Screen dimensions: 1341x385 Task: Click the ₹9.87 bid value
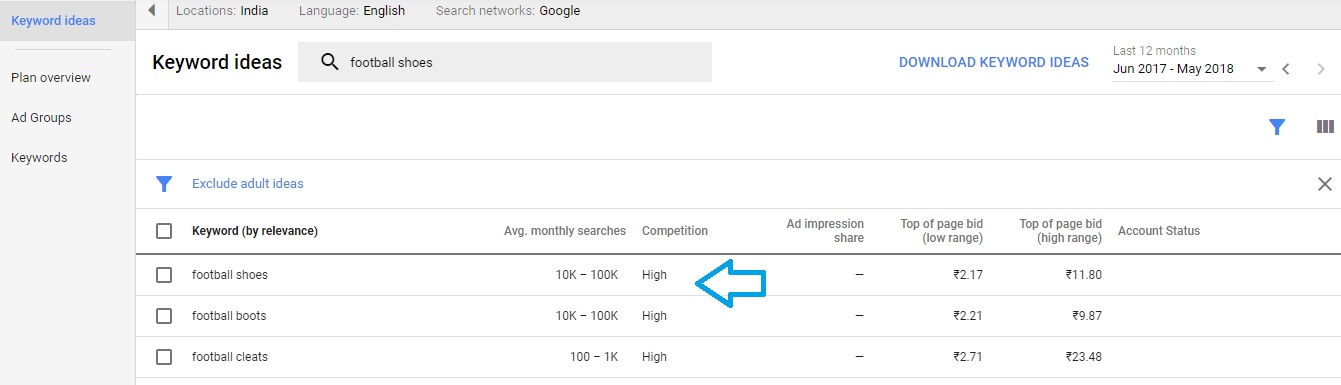1086,316
